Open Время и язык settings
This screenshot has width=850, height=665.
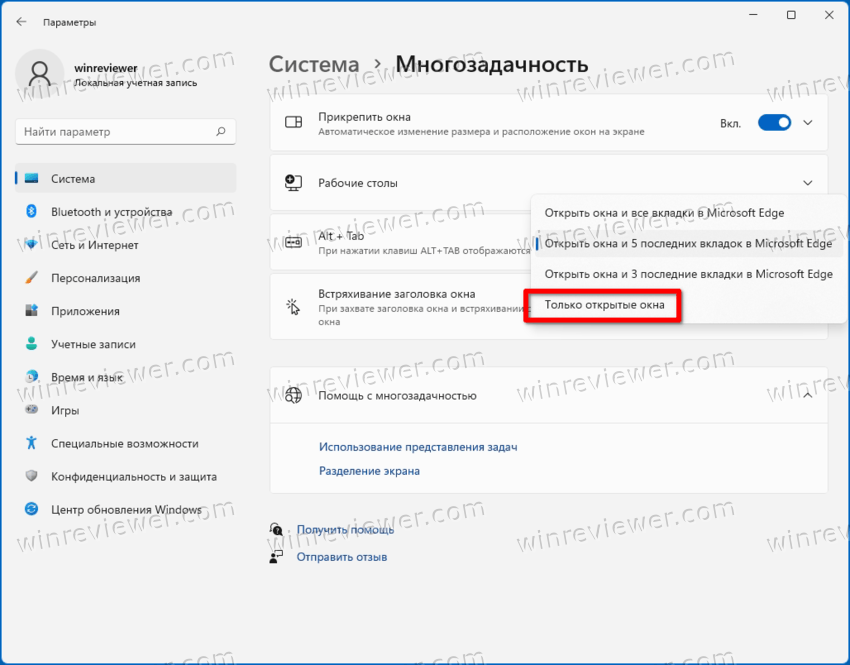[x=126, y=377]
